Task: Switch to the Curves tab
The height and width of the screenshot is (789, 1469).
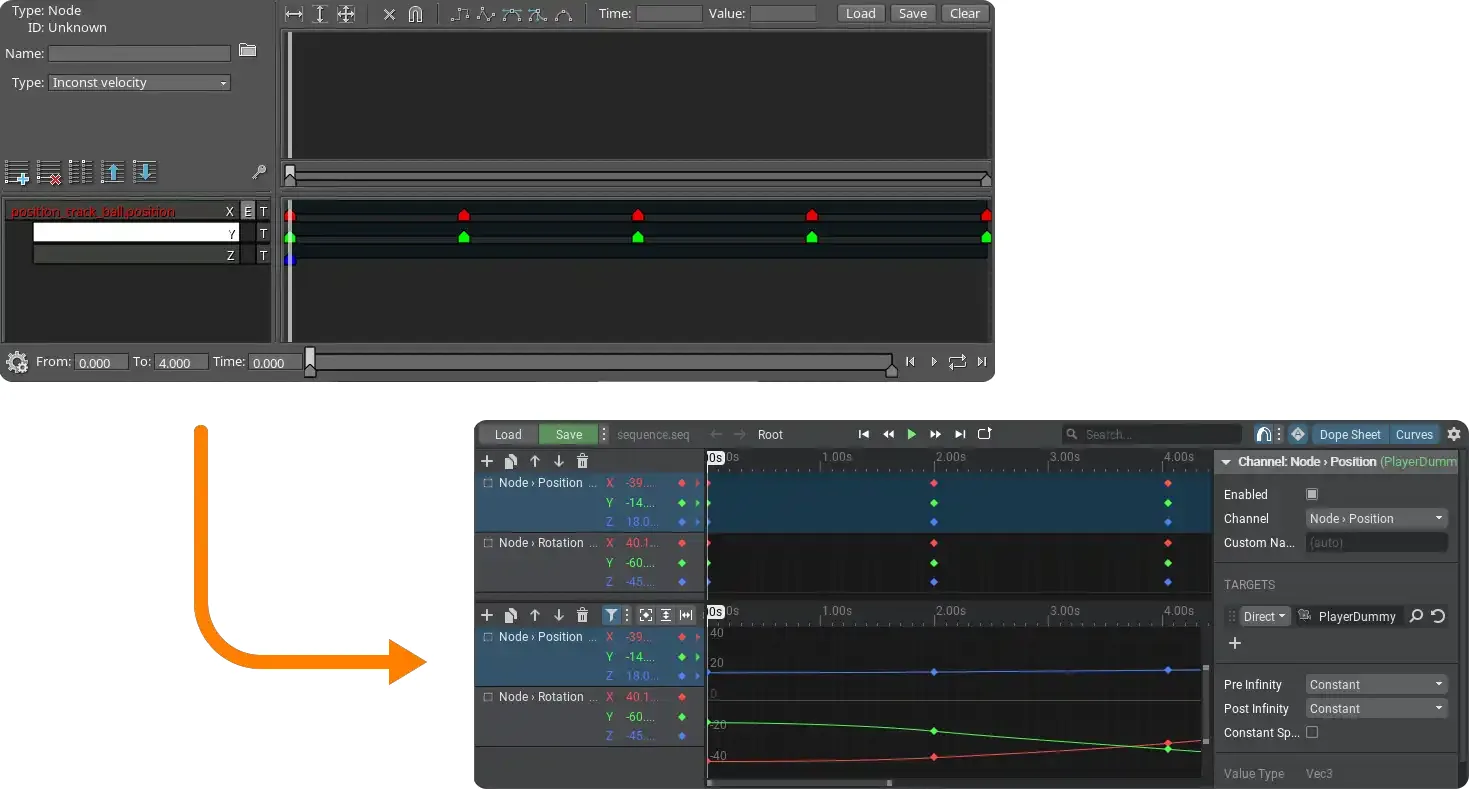Action: tap(1414, 434)
